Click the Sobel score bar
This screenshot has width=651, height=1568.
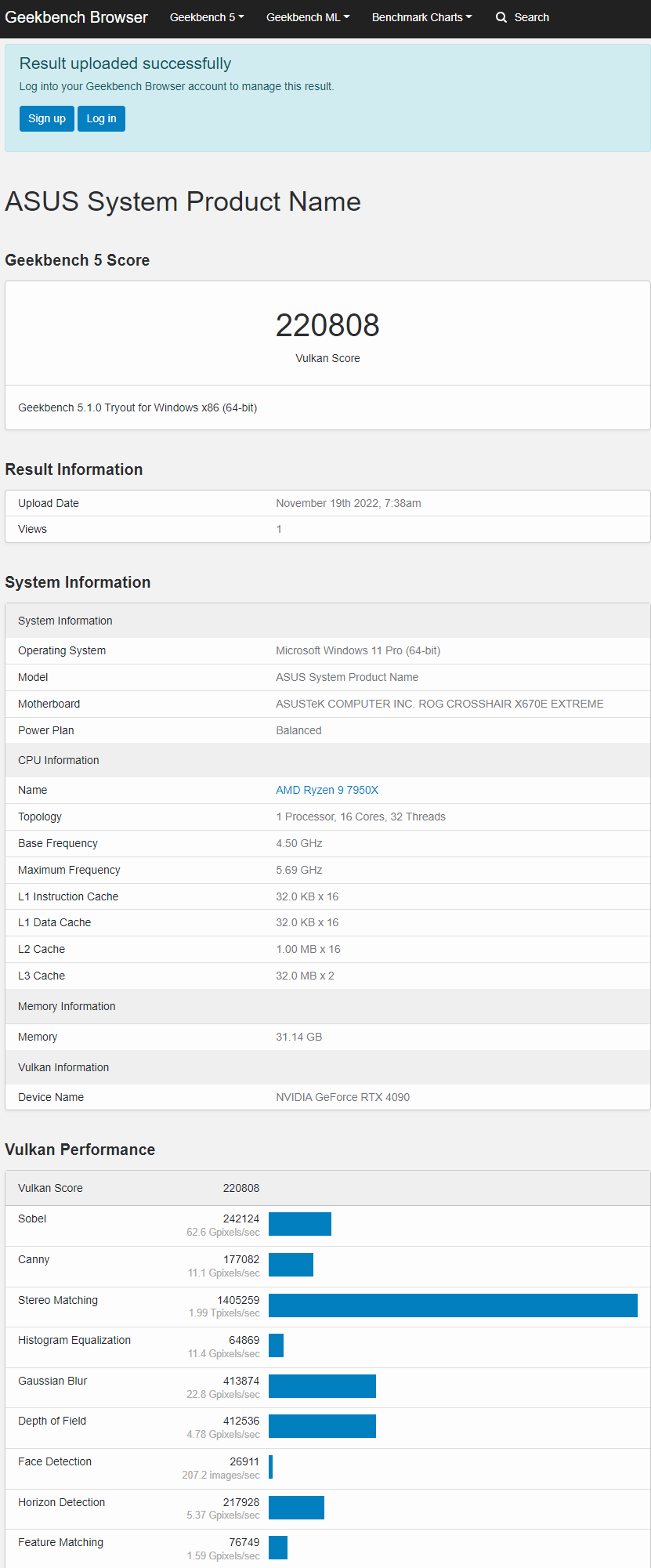point(300,1224)
